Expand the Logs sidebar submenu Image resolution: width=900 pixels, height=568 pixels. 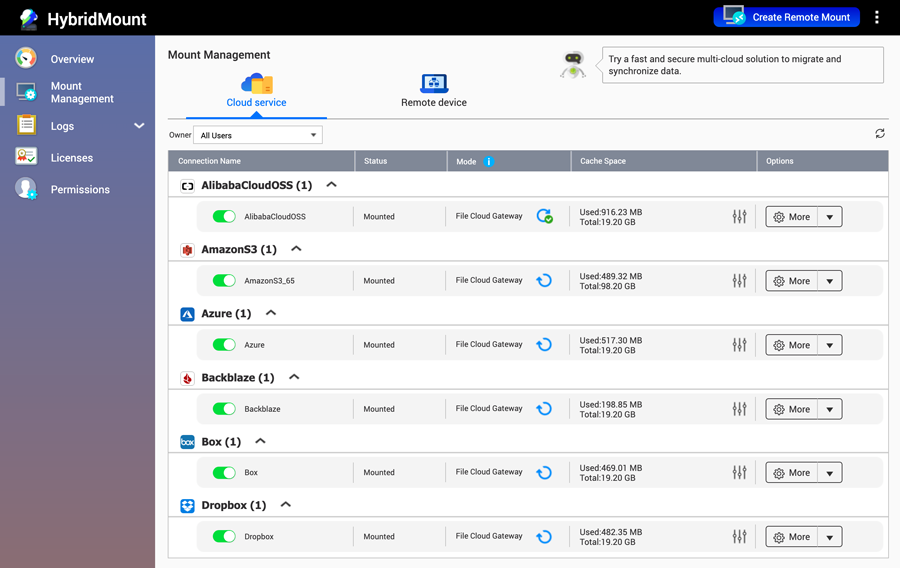tap(139, 126)
